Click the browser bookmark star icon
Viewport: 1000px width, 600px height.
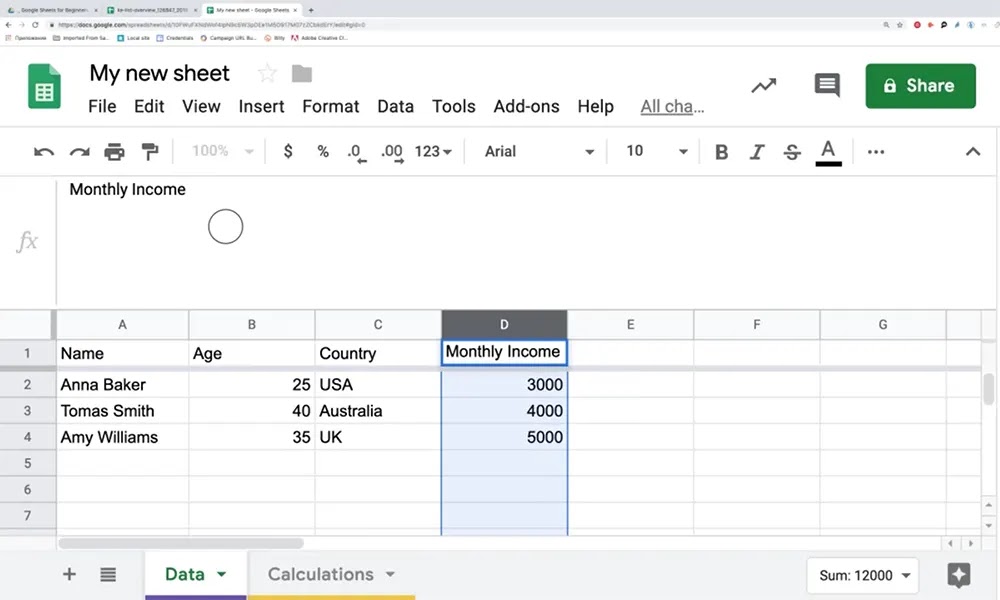pos(900,25)
